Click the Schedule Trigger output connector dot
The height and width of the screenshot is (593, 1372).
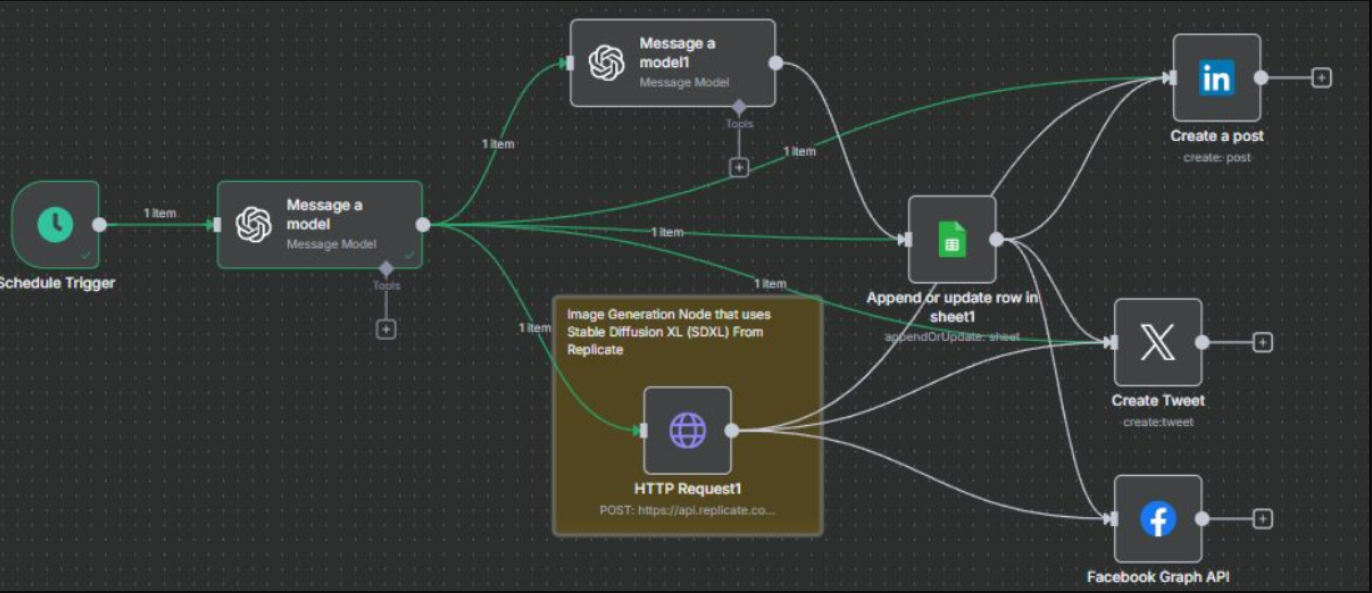click(x=99, y=224)
